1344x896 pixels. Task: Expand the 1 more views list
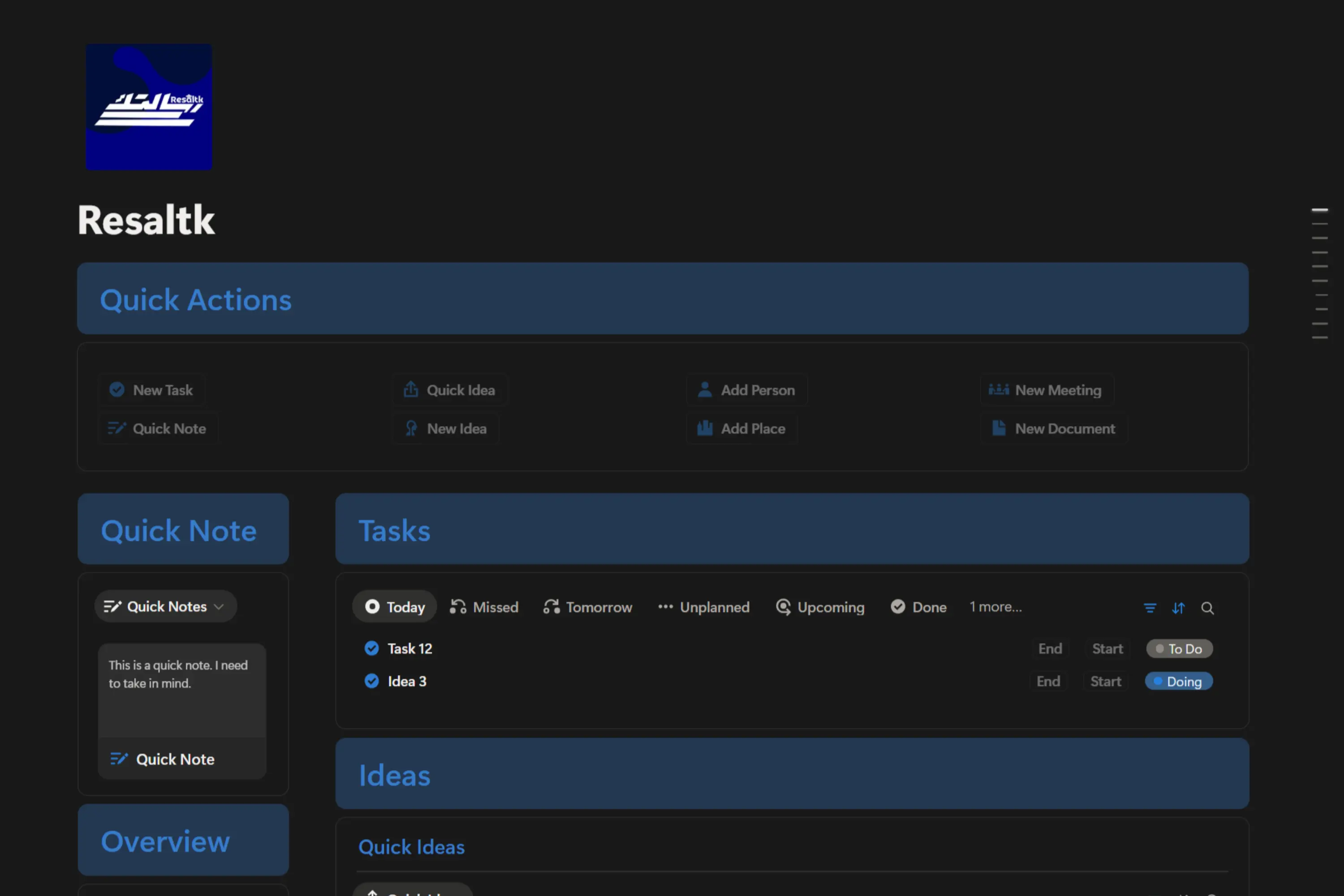point(995,607)
